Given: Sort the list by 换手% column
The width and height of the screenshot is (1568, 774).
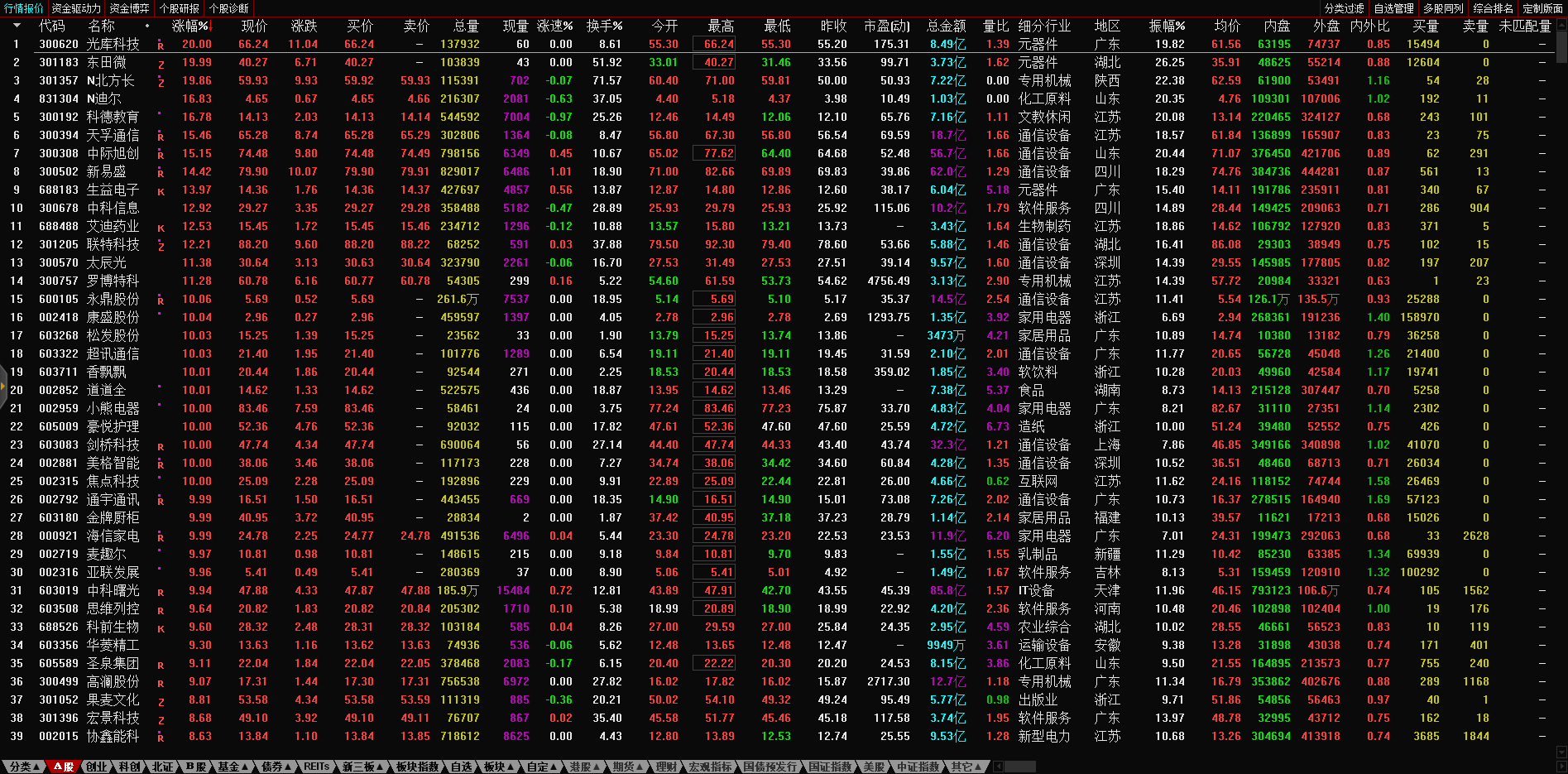Looking at the screenshot, I should point(604,26).
